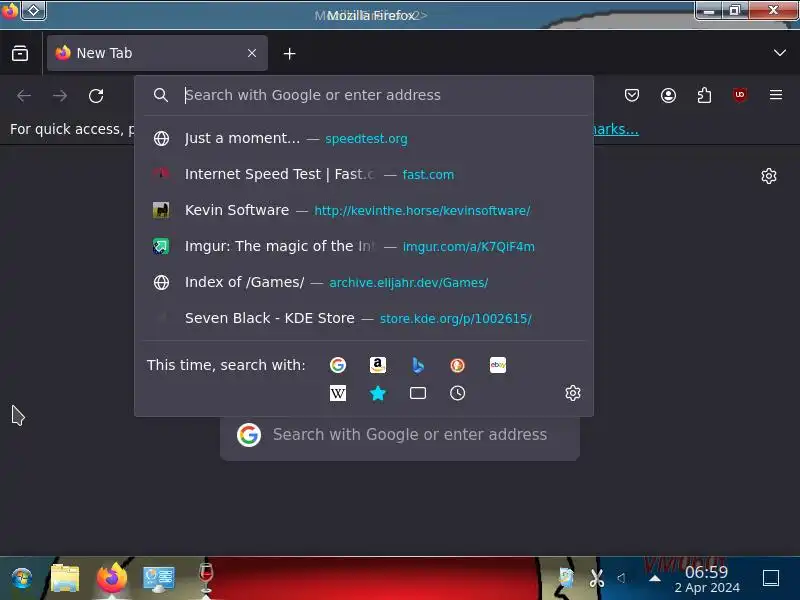Open the Extensions puzzle icon
The width and height of the screenshot is (800, 600).
tap(704, 95)
